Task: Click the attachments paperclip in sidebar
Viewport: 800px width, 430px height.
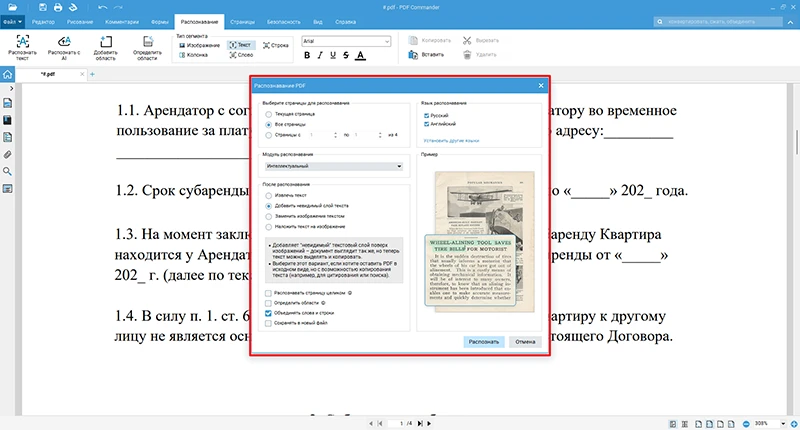Action: [7, 155]
